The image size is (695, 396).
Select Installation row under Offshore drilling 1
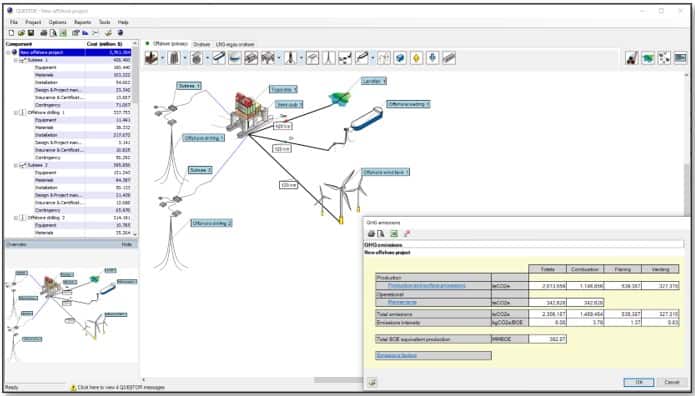[82, 135]
